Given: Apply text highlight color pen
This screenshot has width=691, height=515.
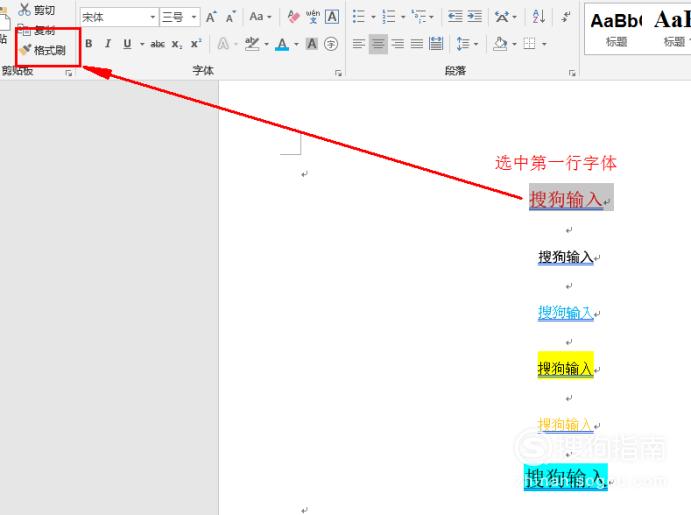Looking at the screenshot, I should click(252, 44).
